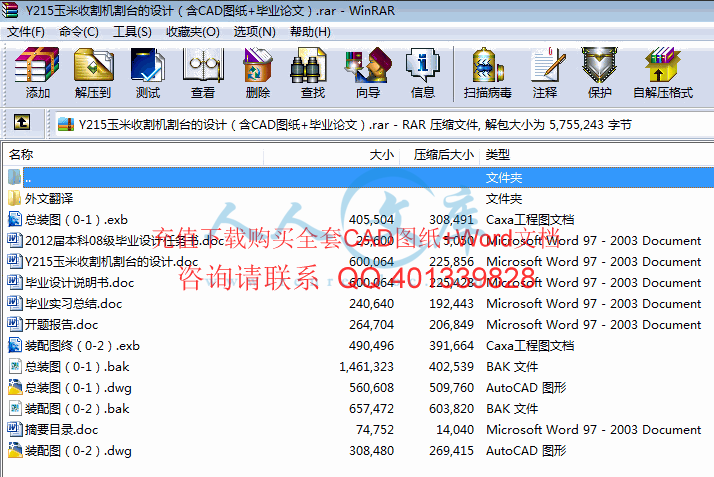This screenshot has width=714, height=477.
Task: Select file 2012届本科08级毕业设计任务书.doc
Action: pyautogui.click(x=124, y=240)
